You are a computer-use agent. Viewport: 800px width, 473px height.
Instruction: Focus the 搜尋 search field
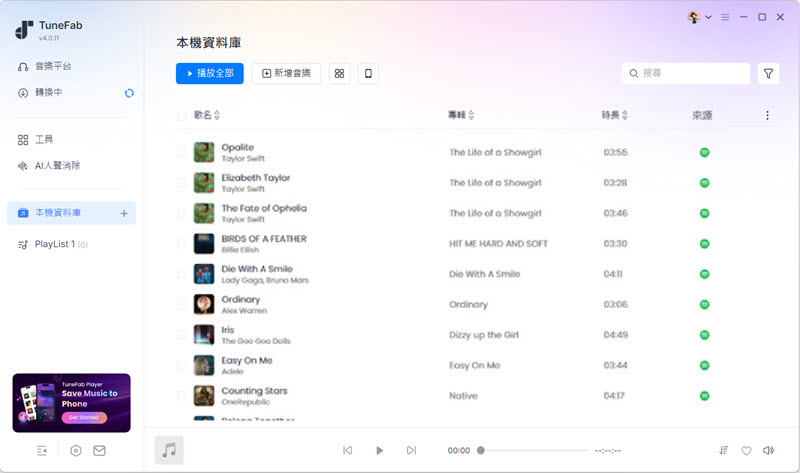(686, 73)
